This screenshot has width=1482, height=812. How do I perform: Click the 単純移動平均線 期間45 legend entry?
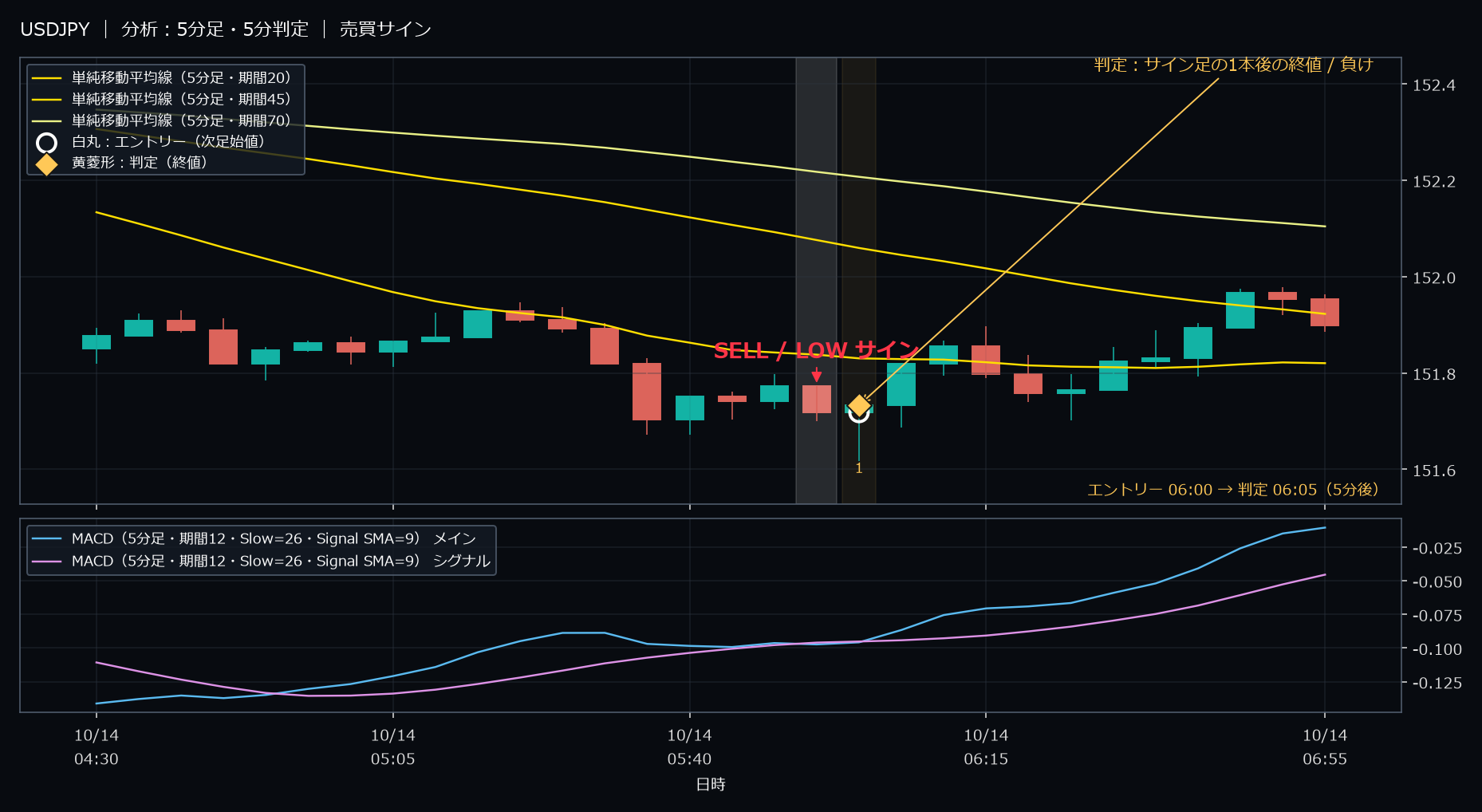164,99
